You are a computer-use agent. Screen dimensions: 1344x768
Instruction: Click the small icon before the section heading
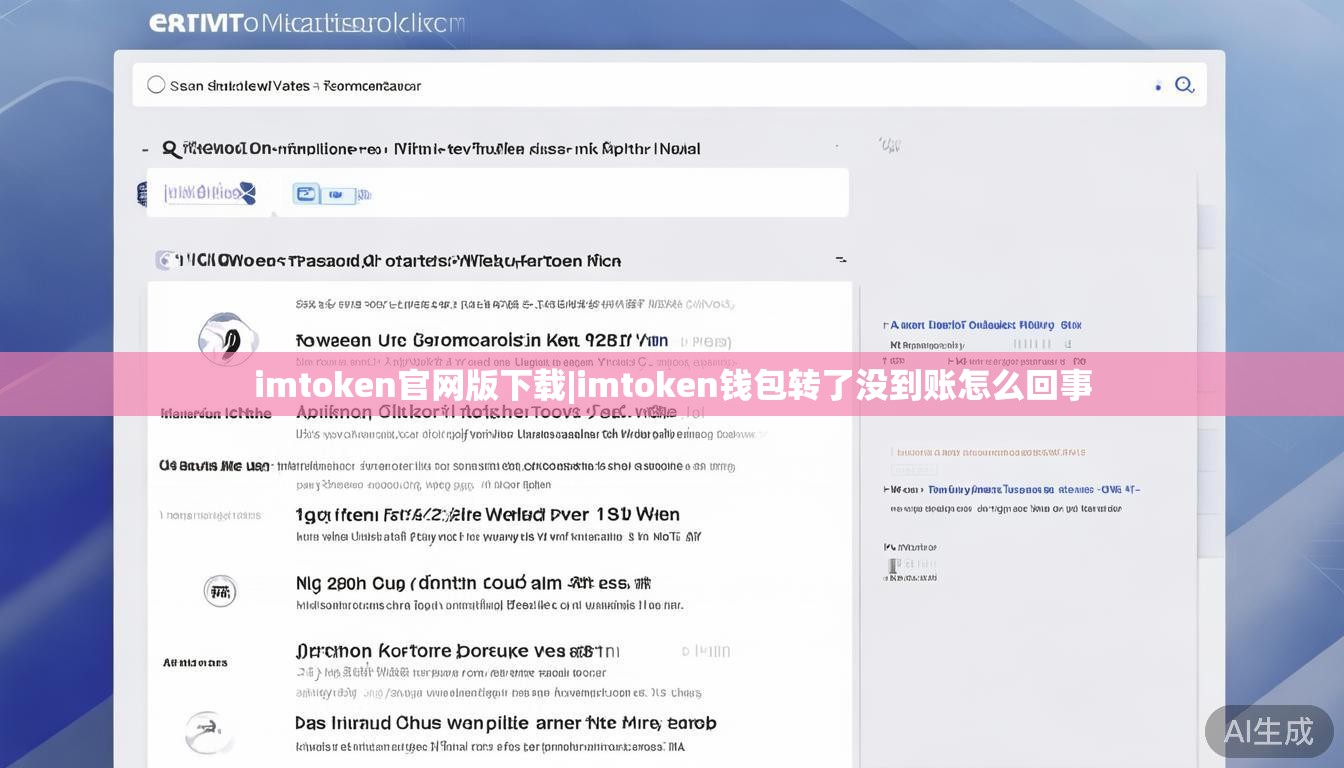click(x=164, y=261)
